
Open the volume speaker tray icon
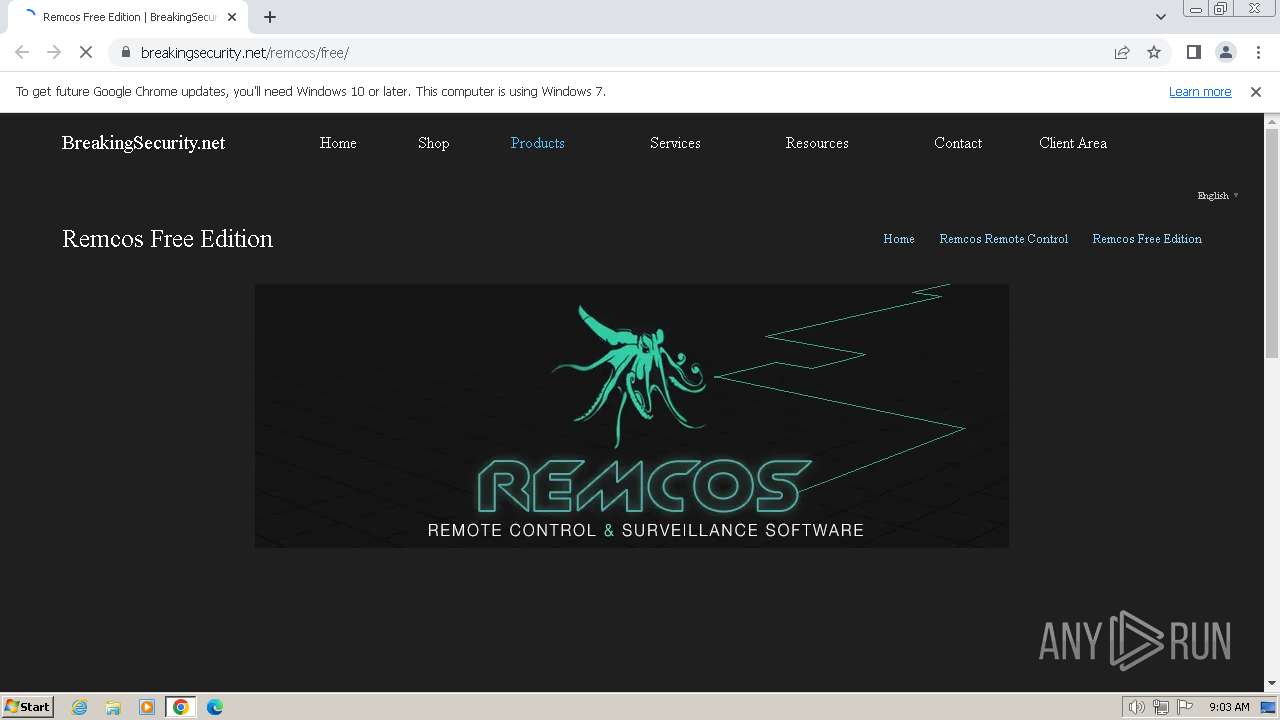[1137, 707]
